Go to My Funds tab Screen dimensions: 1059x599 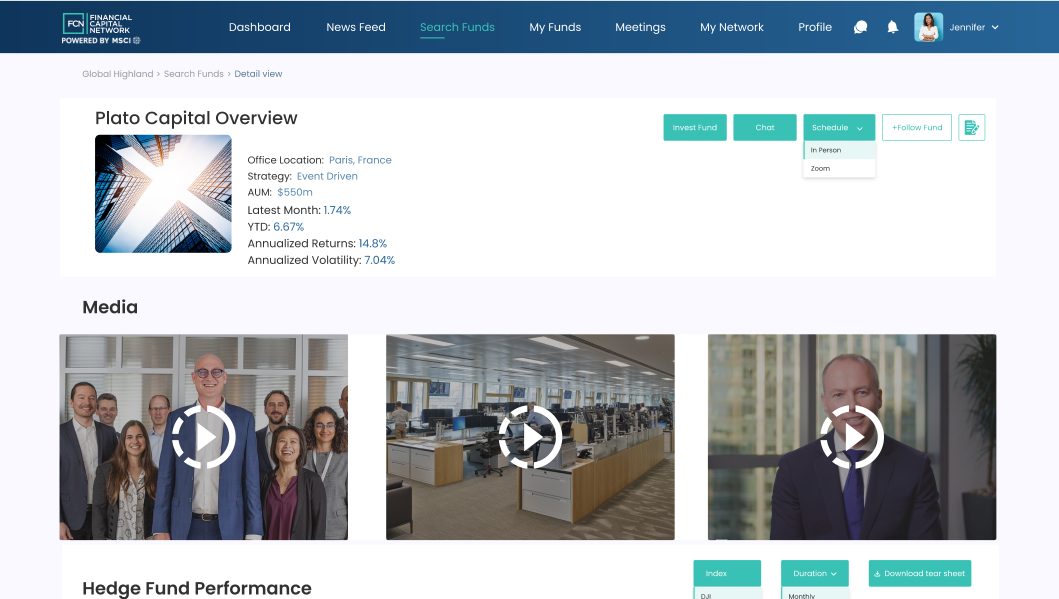pyautogui.click(x=555, y=27)
